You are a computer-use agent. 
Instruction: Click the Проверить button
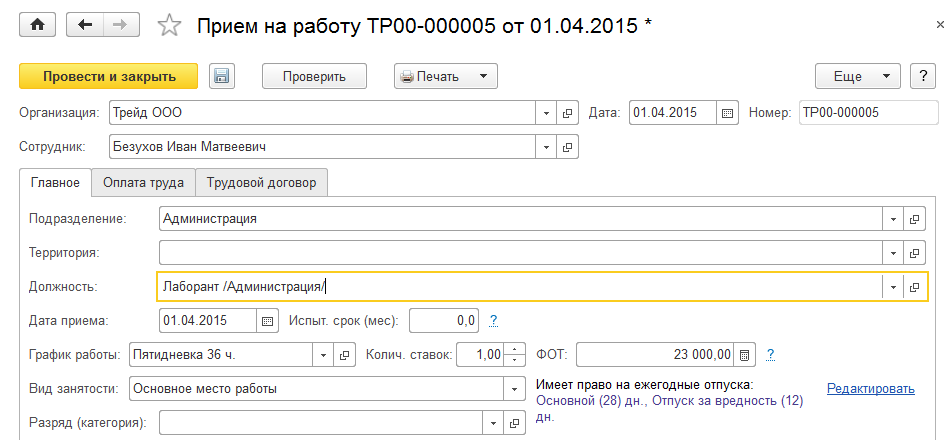tap(314, 76)
